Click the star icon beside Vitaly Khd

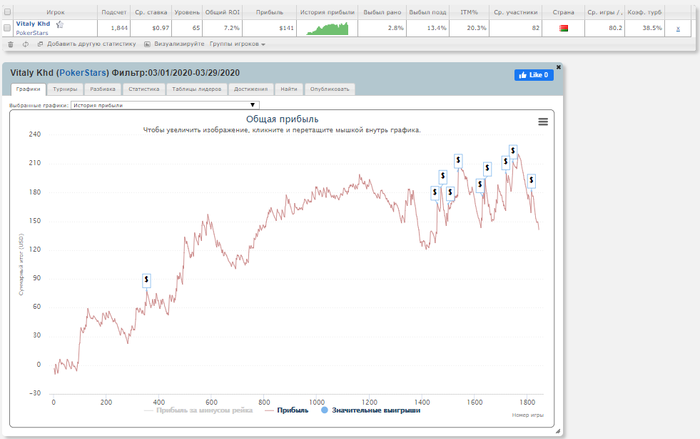[60, 25]
